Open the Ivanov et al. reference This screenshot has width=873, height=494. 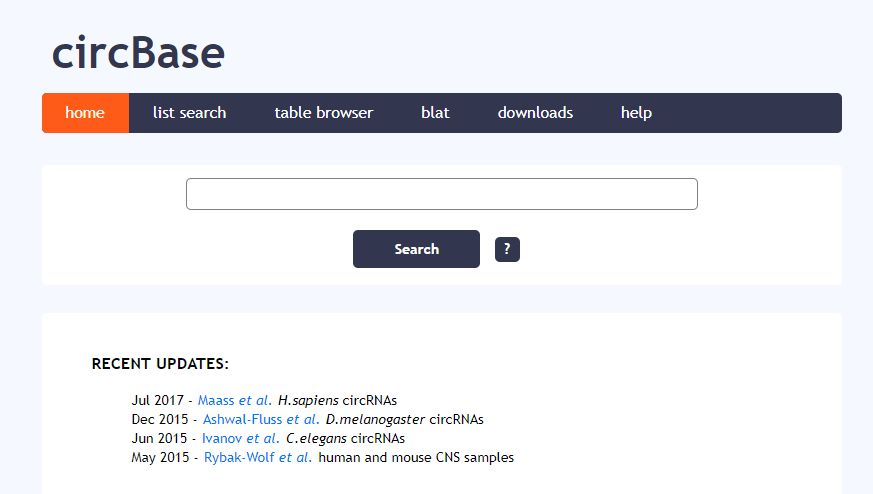pyautogui.click(x=241, y=438)
